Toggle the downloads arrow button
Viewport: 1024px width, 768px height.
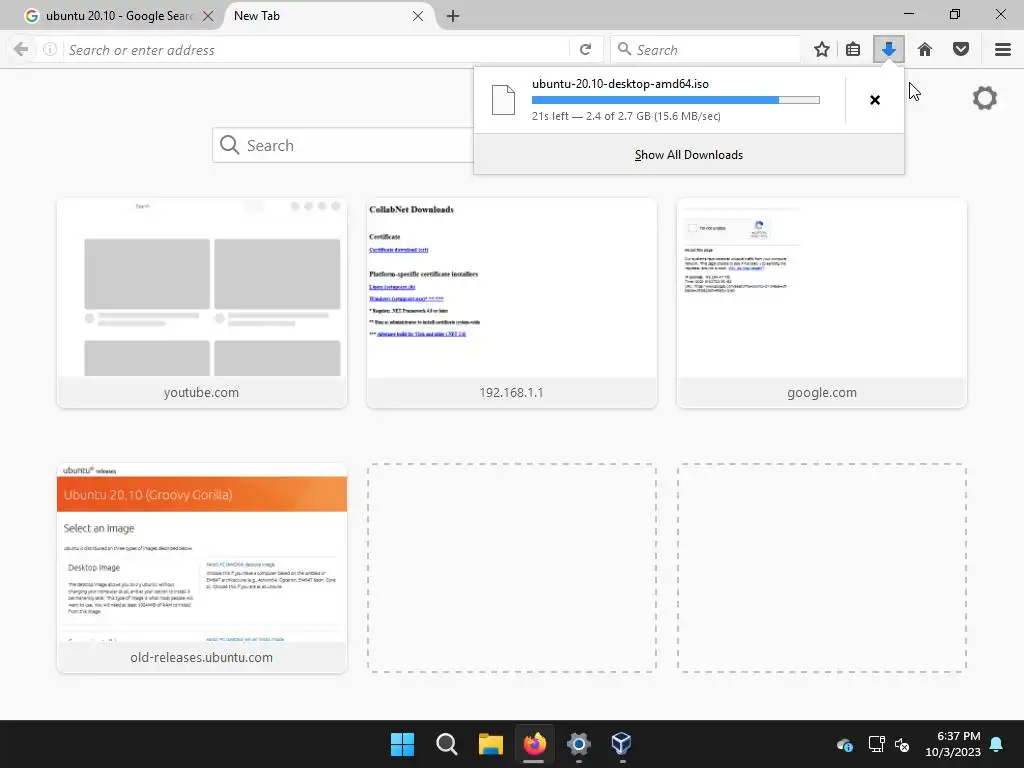click(x=889, y=50)
